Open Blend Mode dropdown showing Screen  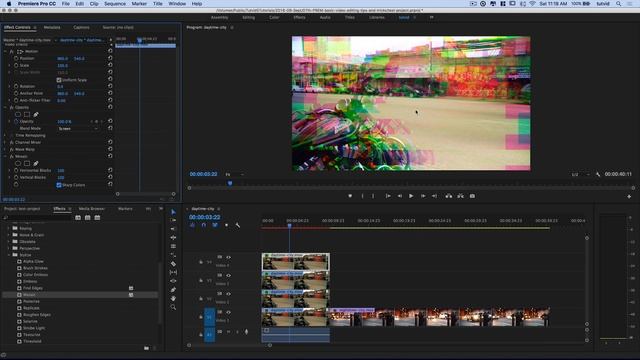78,129
